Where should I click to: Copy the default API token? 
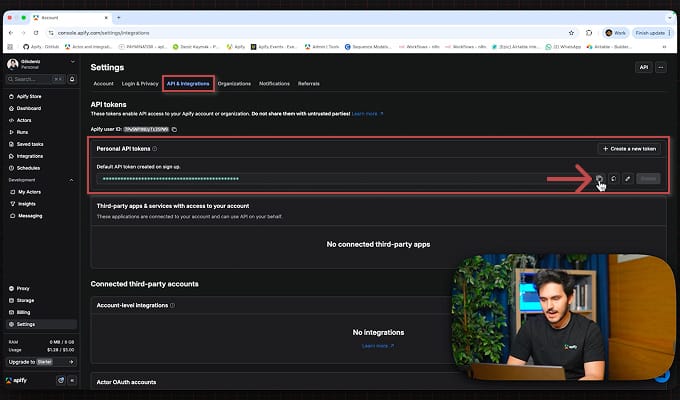(x=599, y=178)
